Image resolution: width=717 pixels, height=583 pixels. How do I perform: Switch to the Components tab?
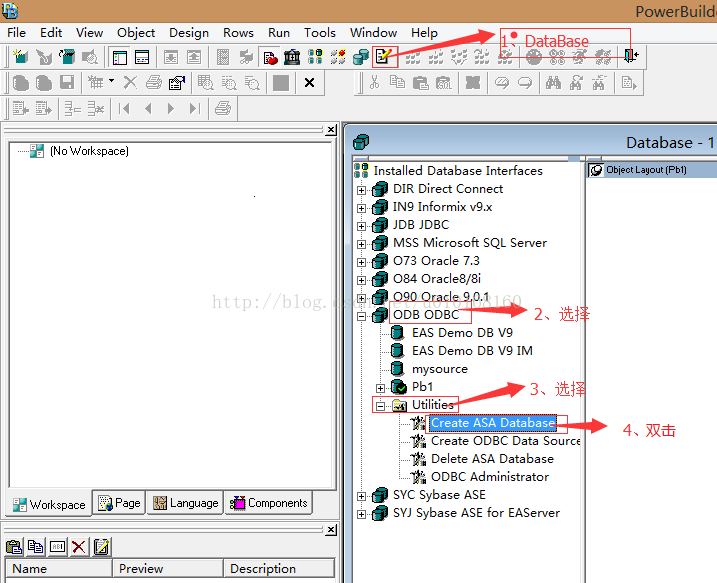pos(269,503)
